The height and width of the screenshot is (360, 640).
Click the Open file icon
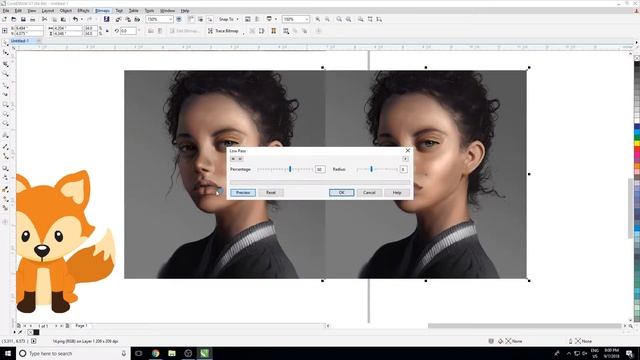(x=13, y=19)
